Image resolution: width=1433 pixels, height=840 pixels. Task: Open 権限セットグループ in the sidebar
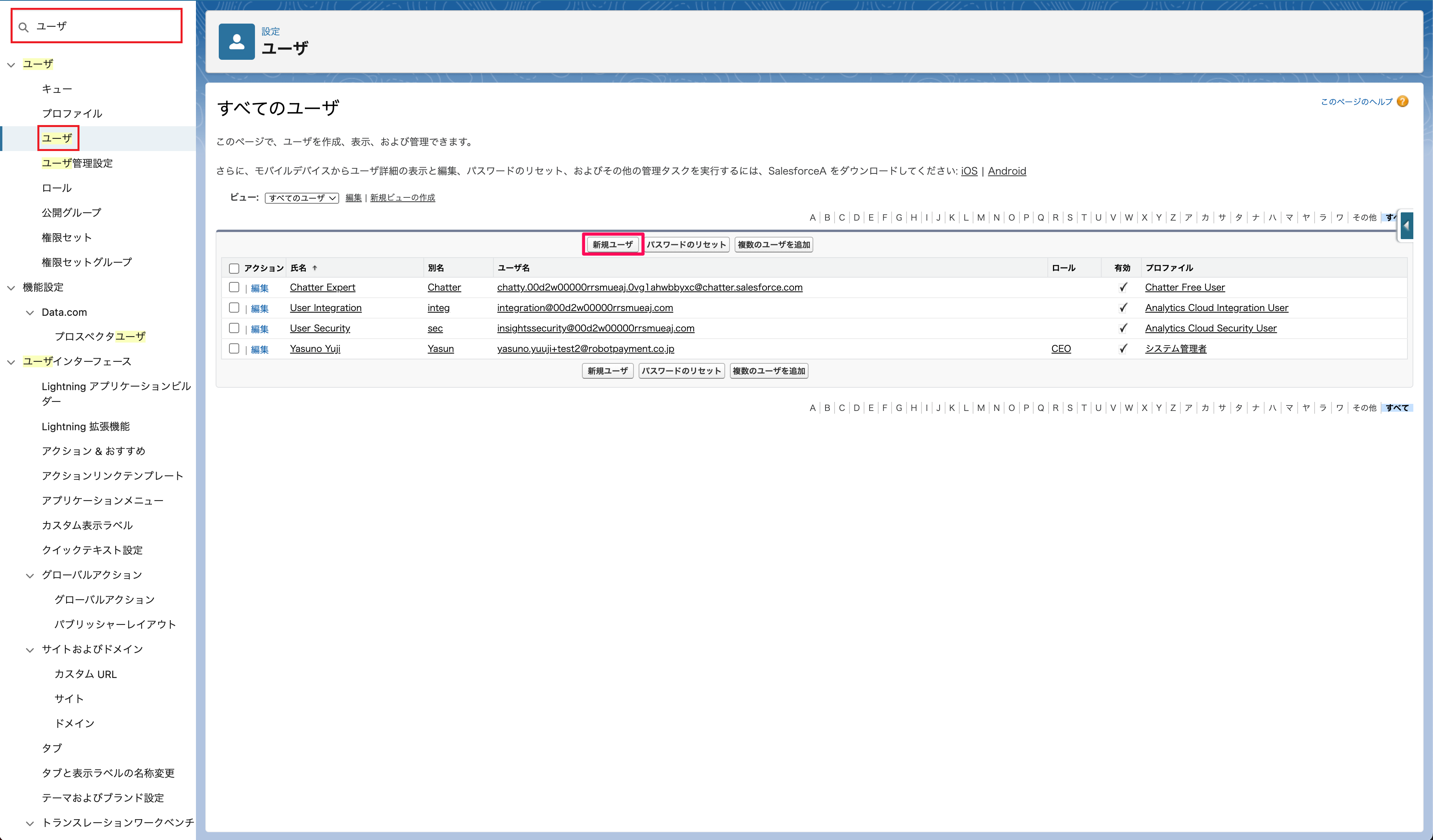87,262
